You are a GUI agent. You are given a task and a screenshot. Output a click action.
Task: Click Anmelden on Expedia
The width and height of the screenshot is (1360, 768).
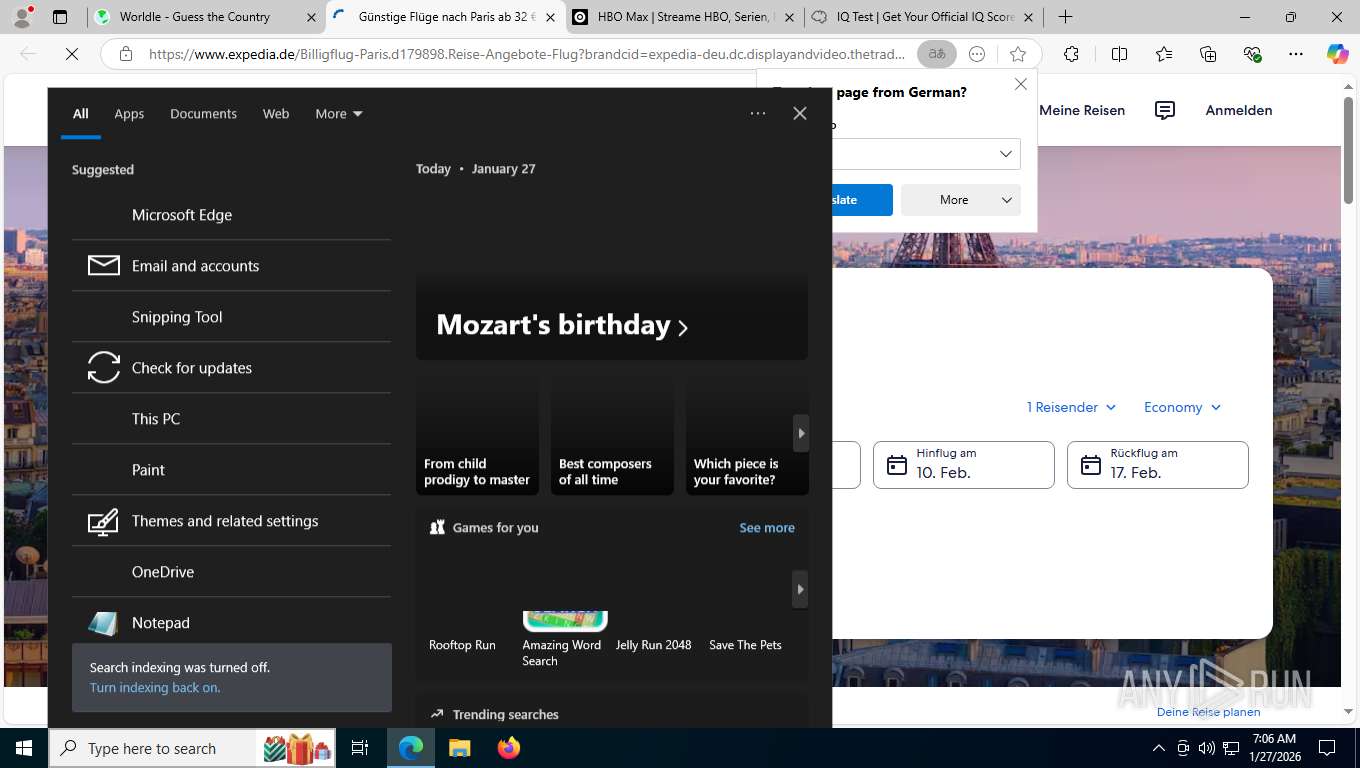[x=1239, y=111]
